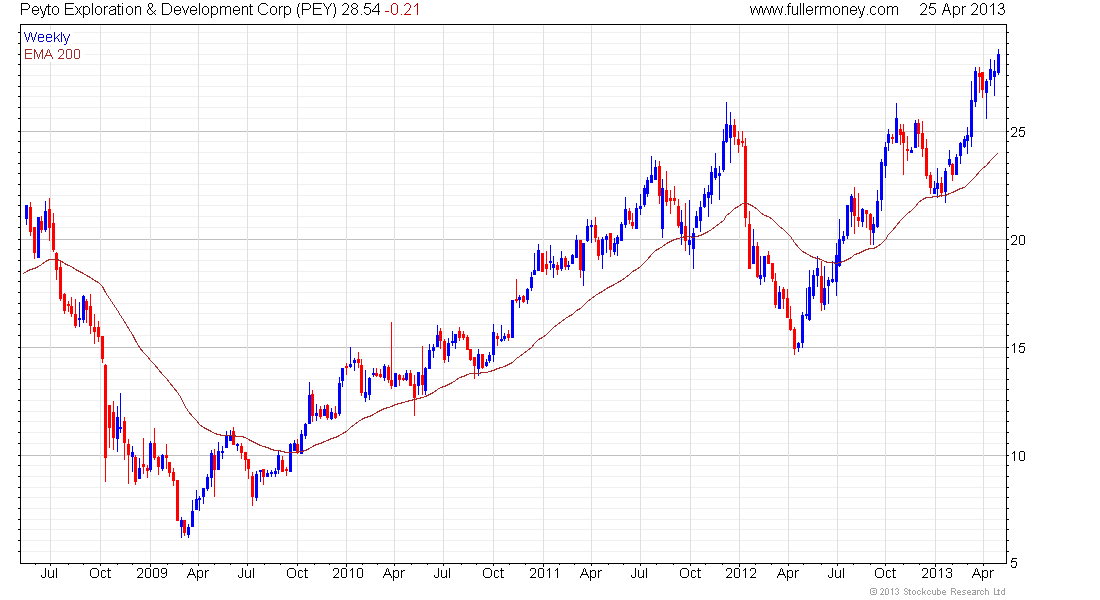The width and height of the screenshot is (1100, 600).
Task: Click the Oct label just before 2011
Action: [x=493, y=573]
